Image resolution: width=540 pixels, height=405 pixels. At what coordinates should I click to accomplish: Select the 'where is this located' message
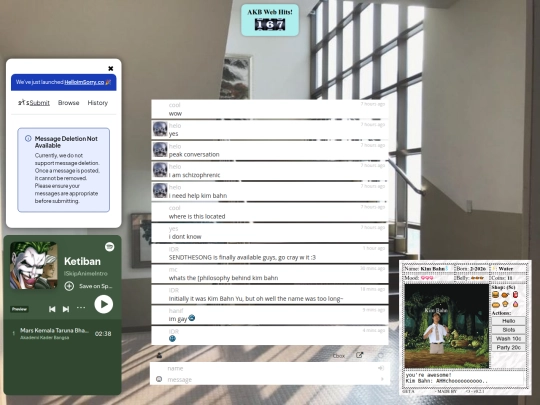270,212
